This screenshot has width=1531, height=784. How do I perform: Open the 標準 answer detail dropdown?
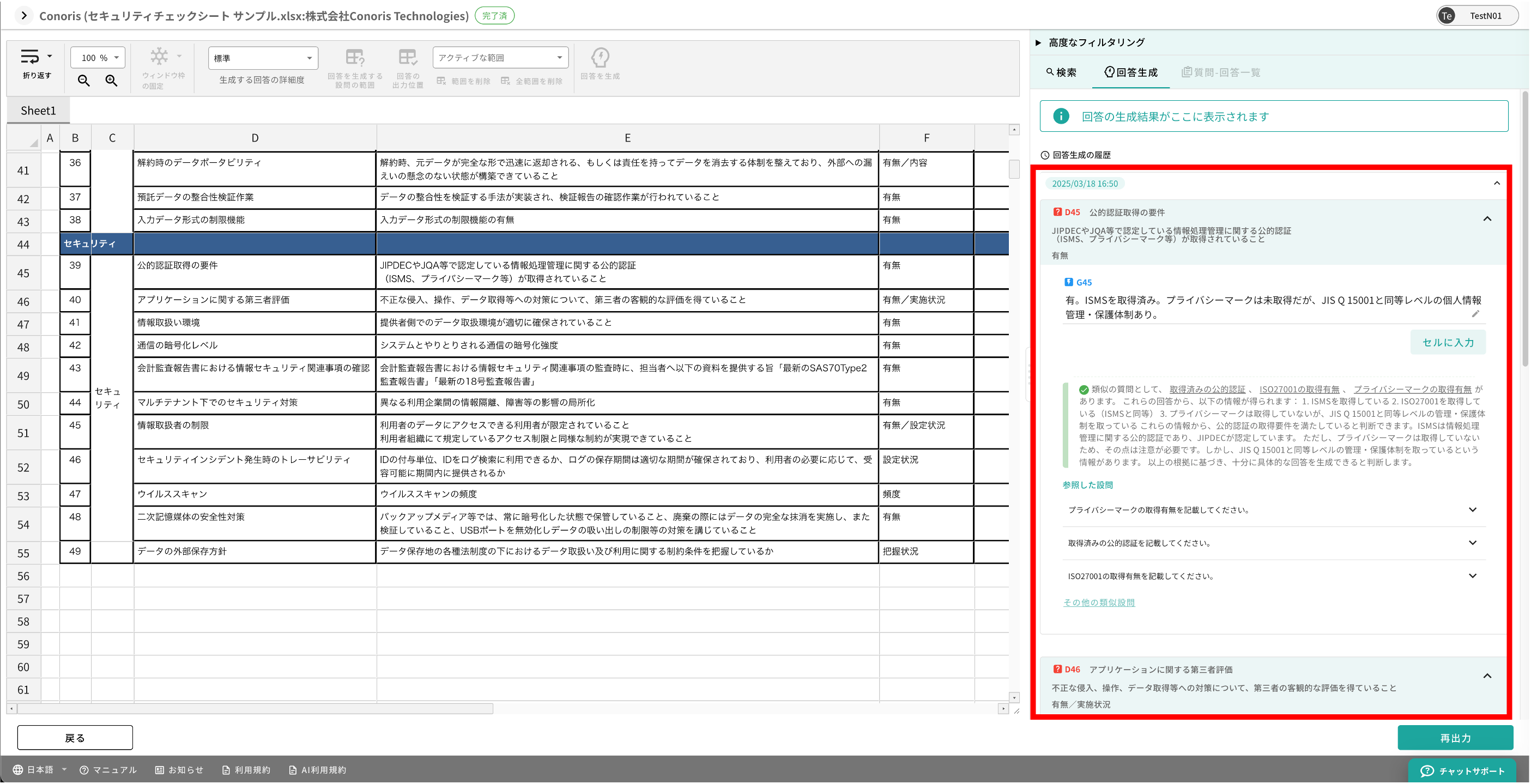(x=263, y=58)
